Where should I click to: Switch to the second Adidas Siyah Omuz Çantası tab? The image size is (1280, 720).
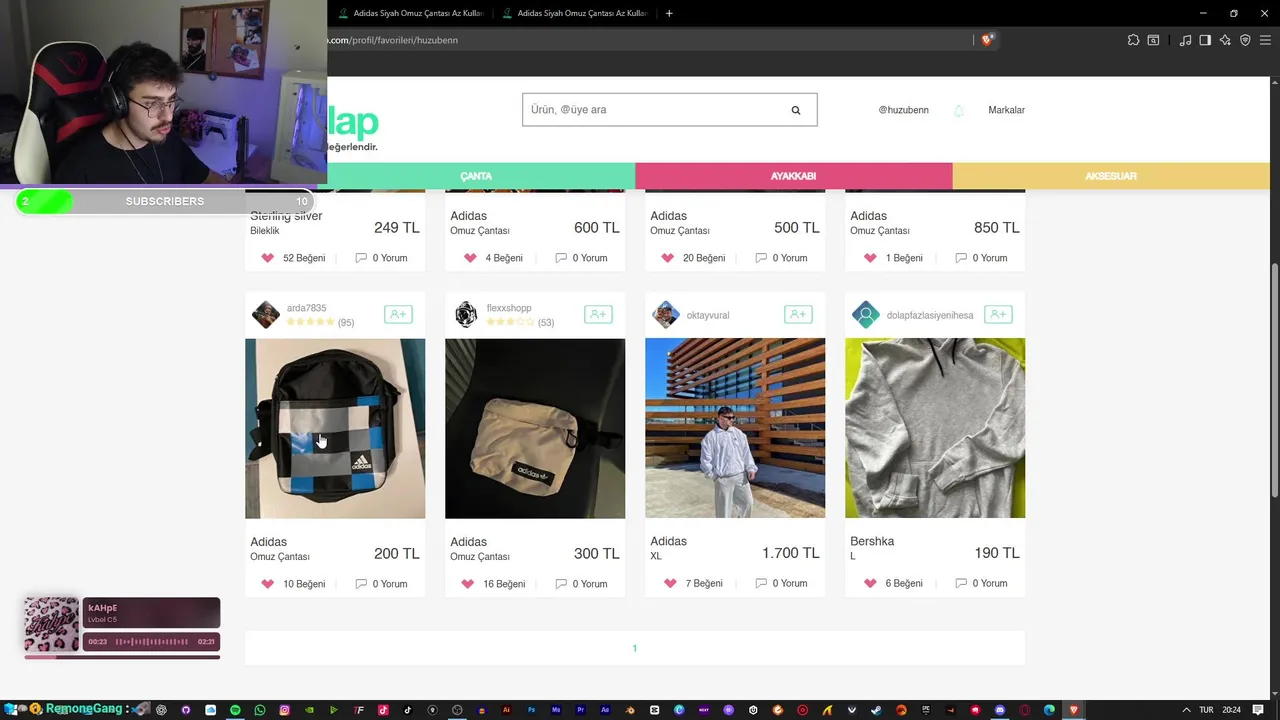pyautogui.click(x=575, y=13)
